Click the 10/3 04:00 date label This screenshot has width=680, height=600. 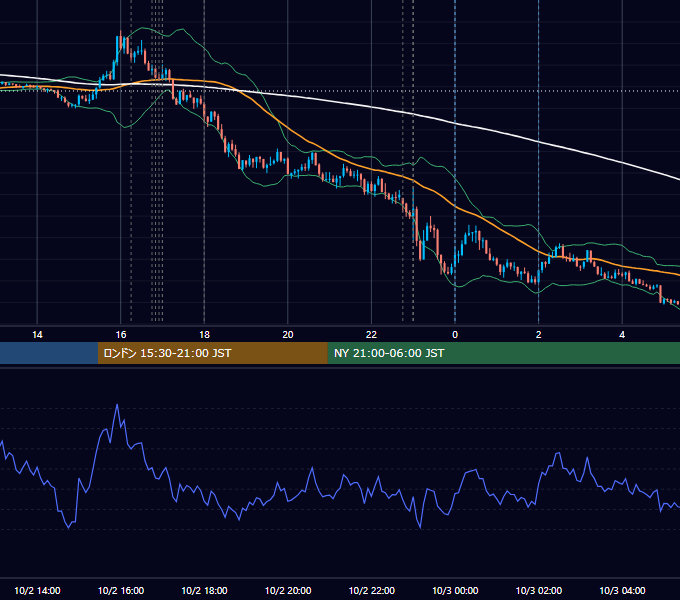point(622,590)
